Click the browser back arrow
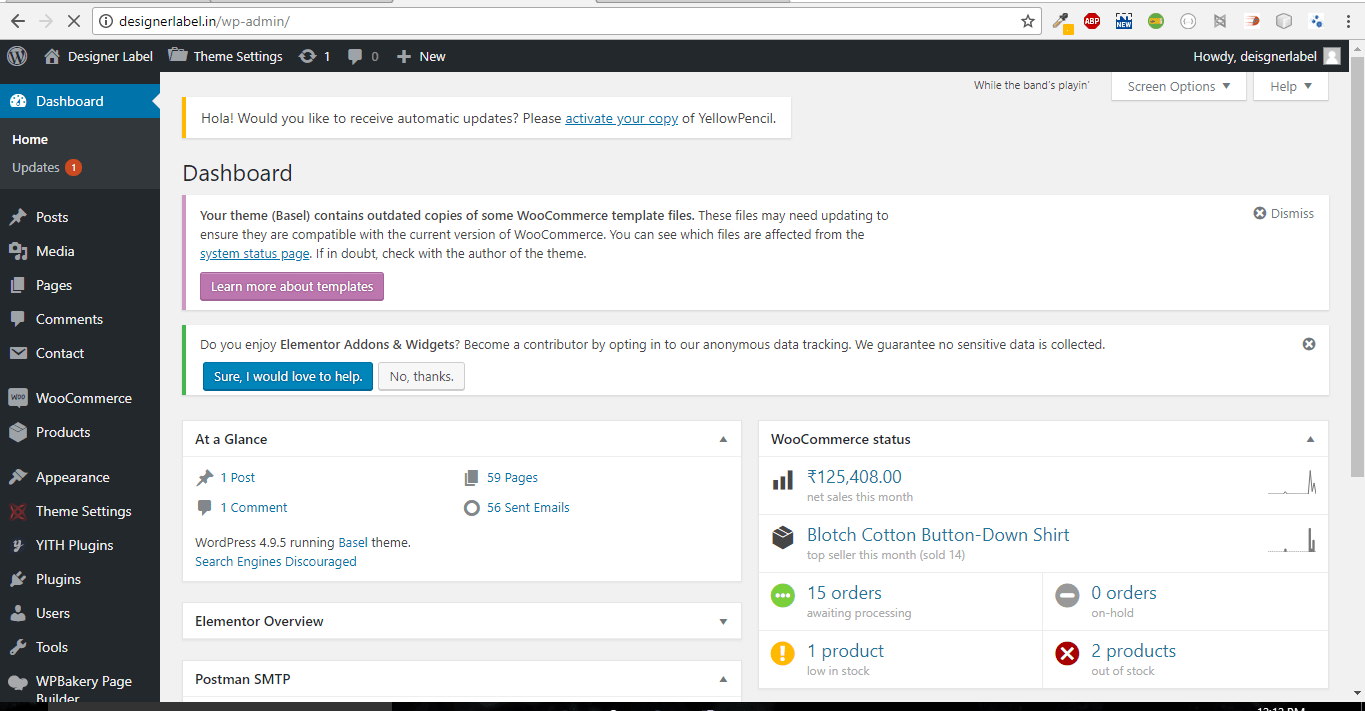The width and height of the screenshot is (1365, 711). 17,20
